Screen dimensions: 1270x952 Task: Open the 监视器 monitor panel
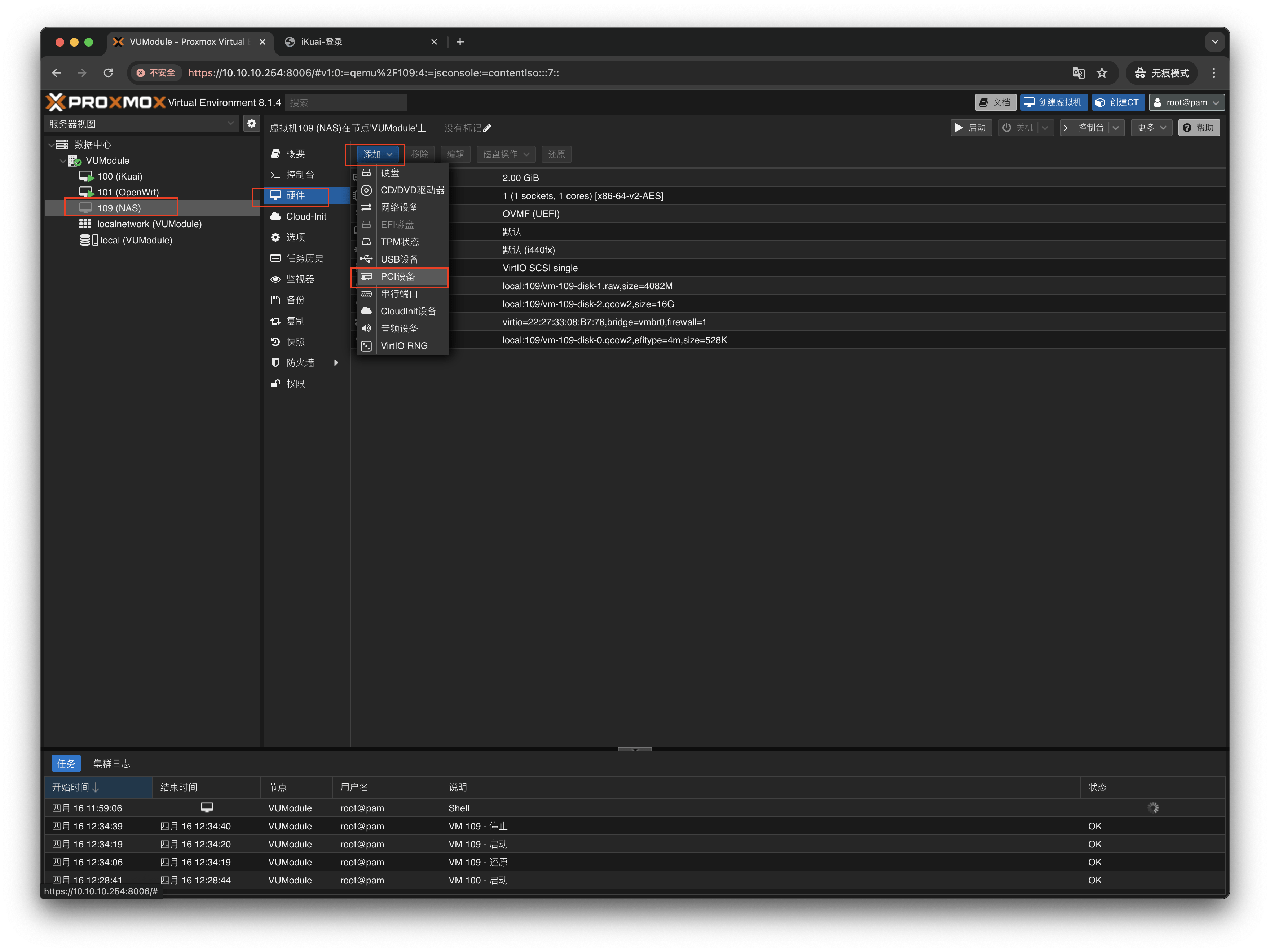300,279
